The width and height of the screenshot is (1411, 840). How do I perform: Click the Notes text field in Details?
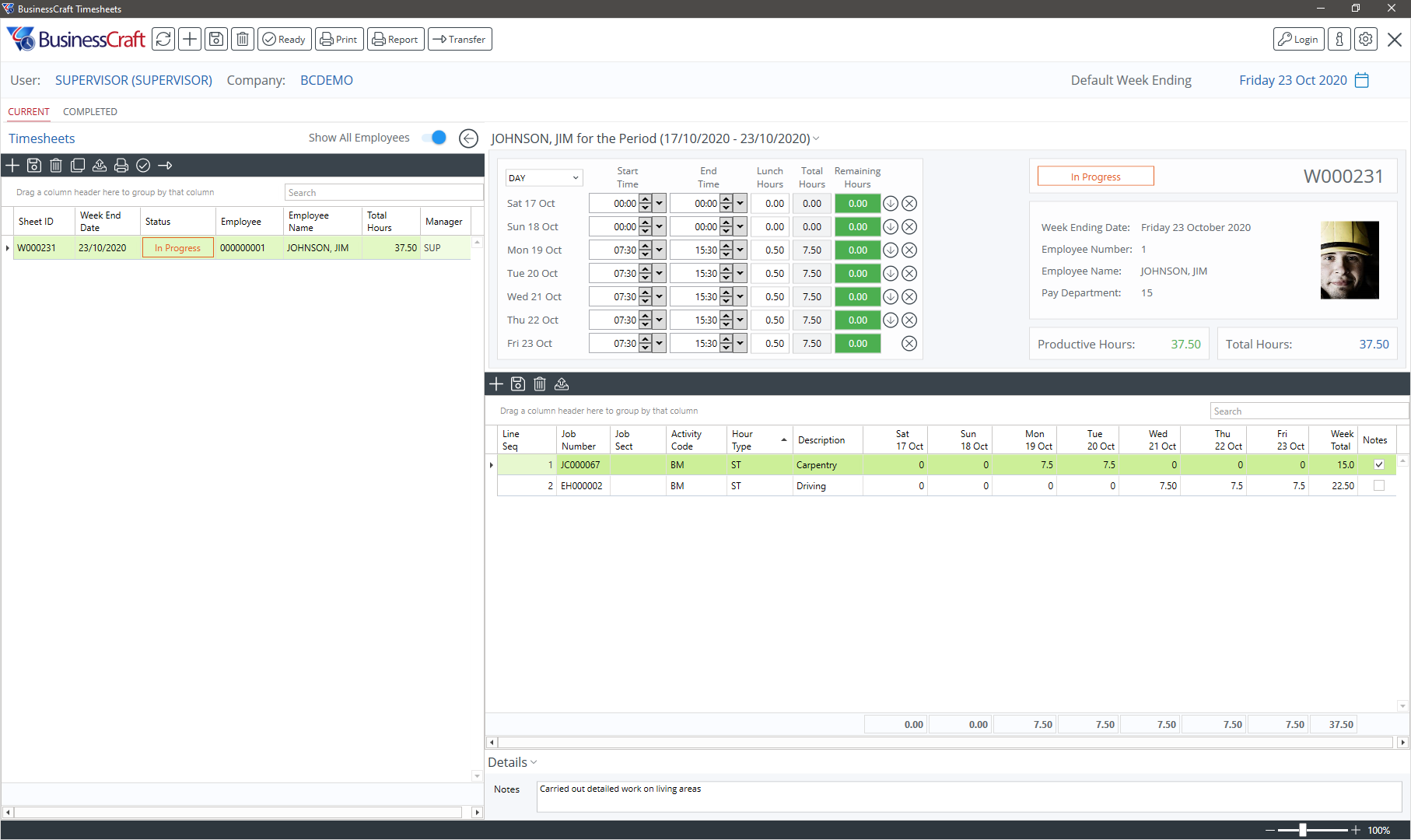pyautogui.click(x=968, y=796)
